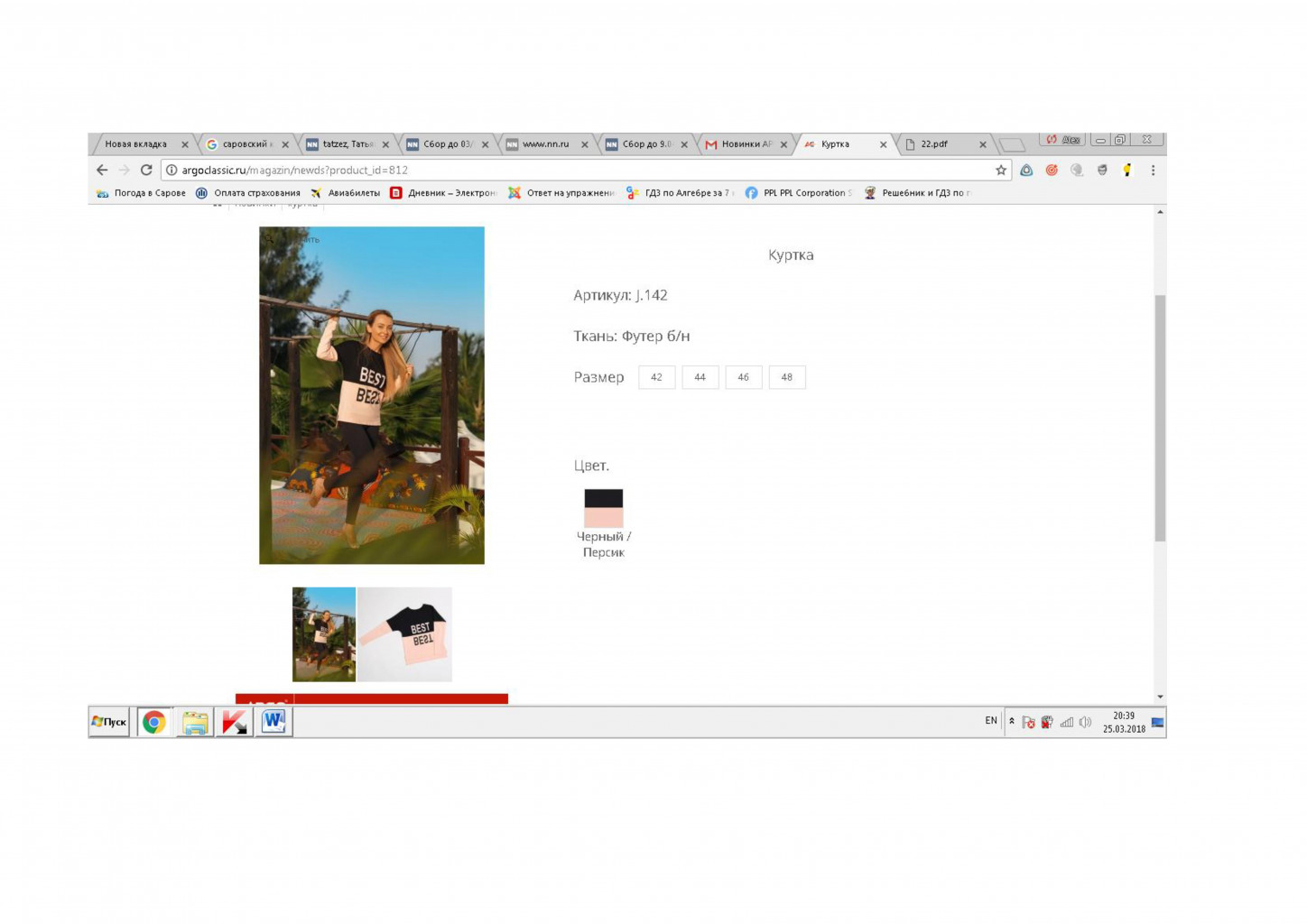Reload the current page
Viewport: 1307px width, 924px height.
pos(146,170)
